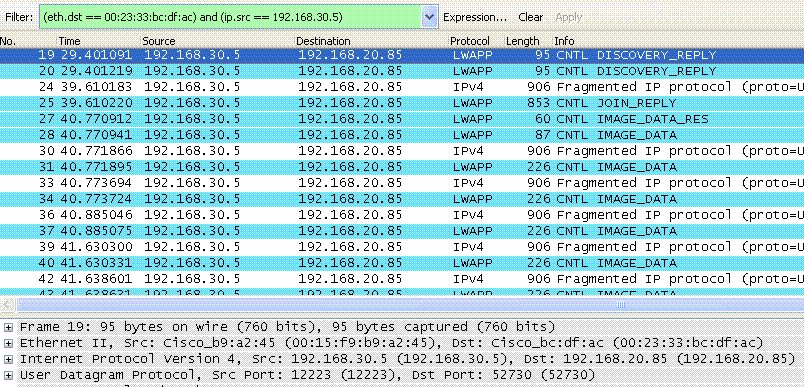Select packet 39 at time 41.630300
Image resolution: width=804 pixels, height=387 pixels.
pyautogui.click(x=402, y=247)
